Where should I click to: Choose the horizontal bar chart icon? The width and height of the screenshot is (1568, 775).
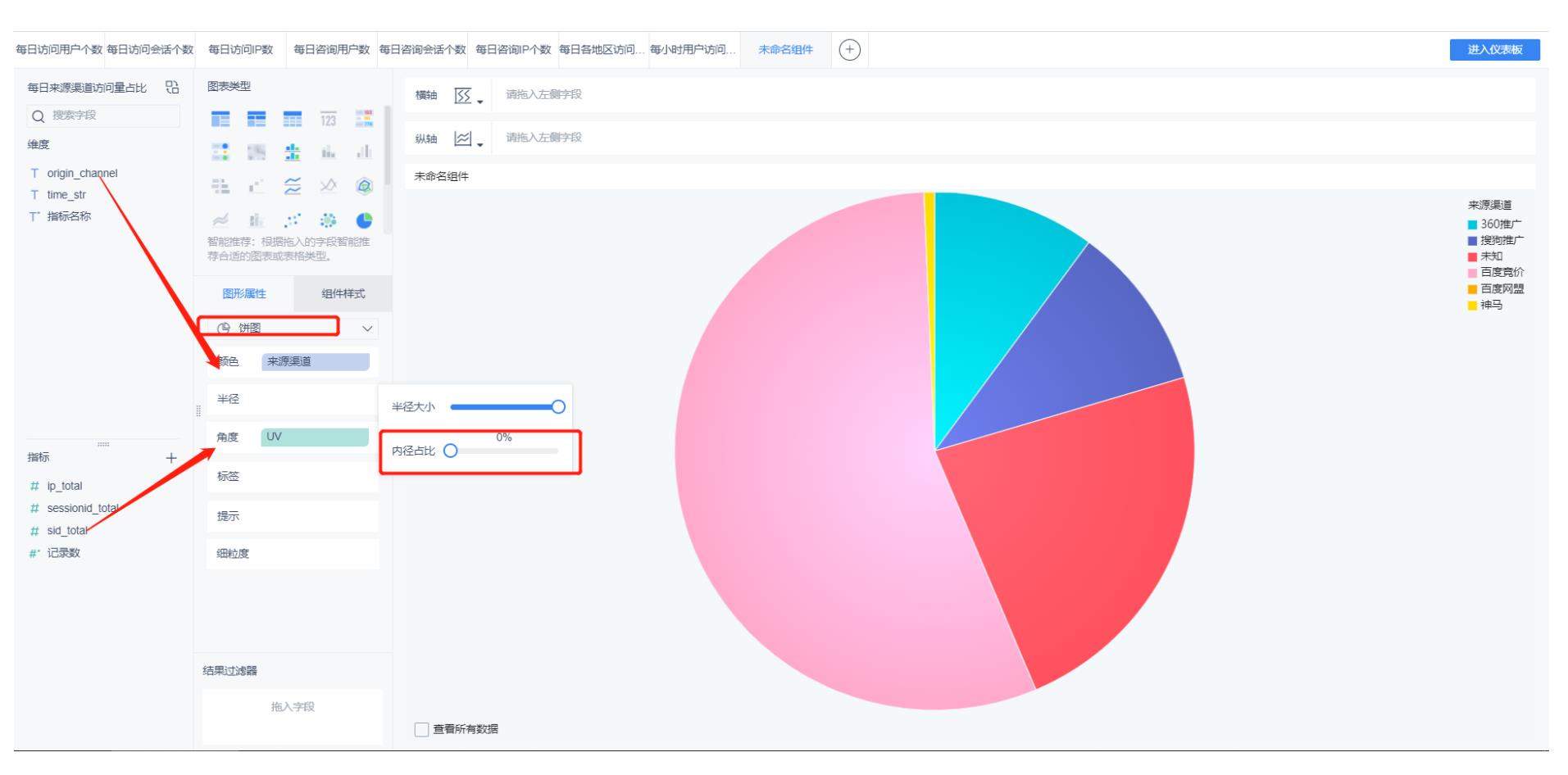220,186
